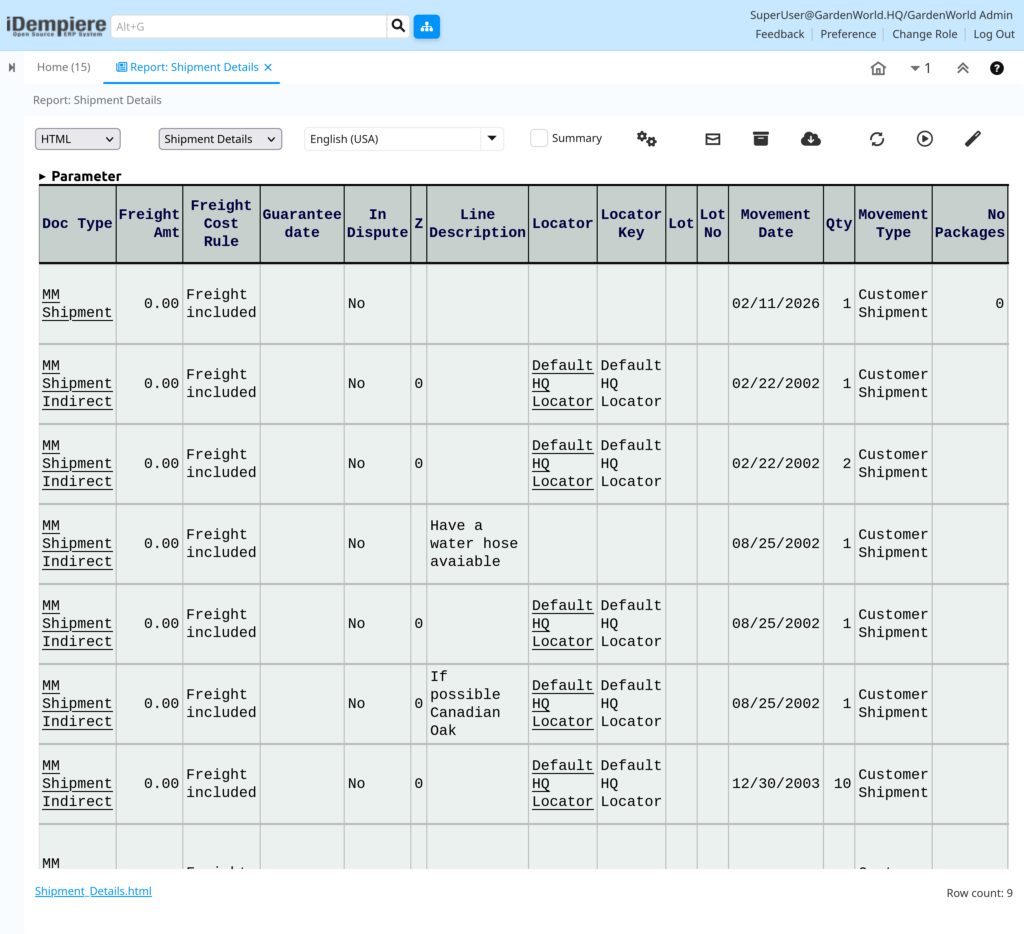Click Log Out link
This screenshot has width=1024, height=934.
click(994, 34)
